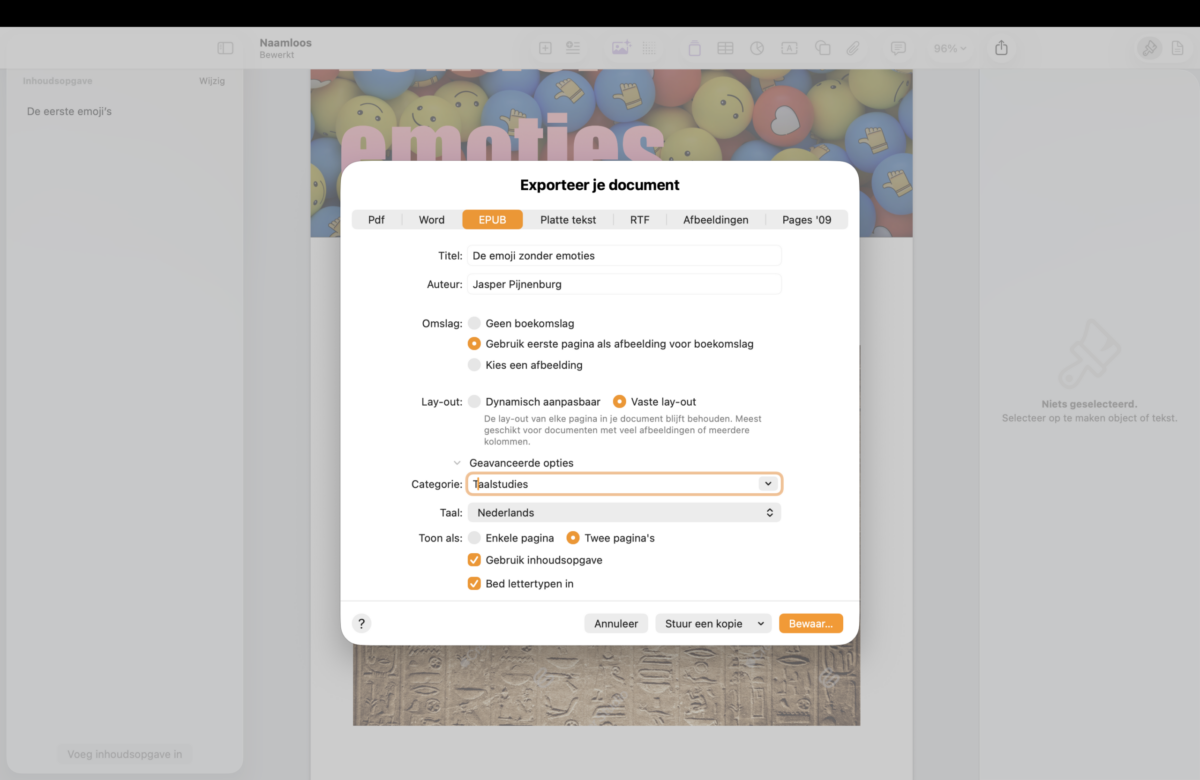
Task: Open the Categorie combo box arrow
Action: point(767,484)
